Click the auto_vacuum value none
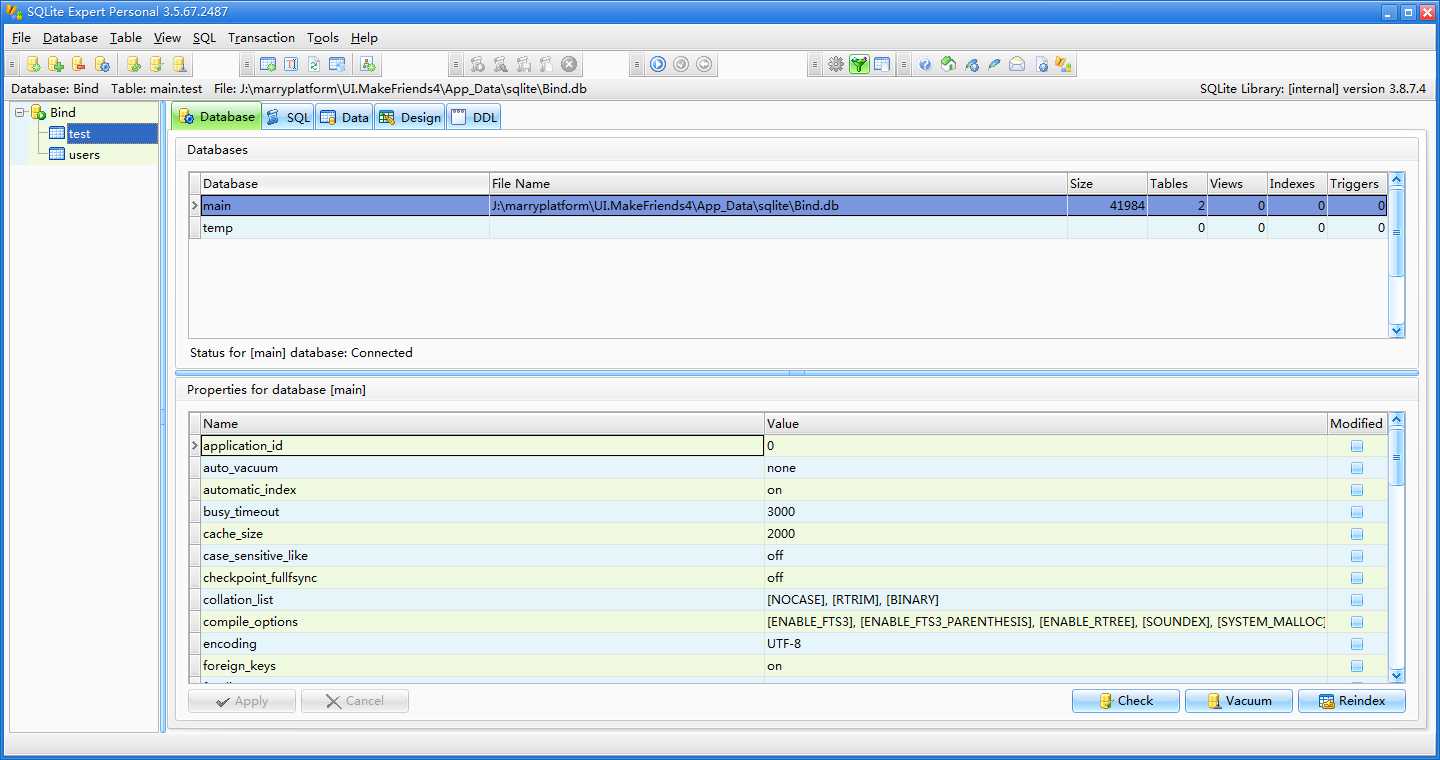 click(x=782, y=468)
